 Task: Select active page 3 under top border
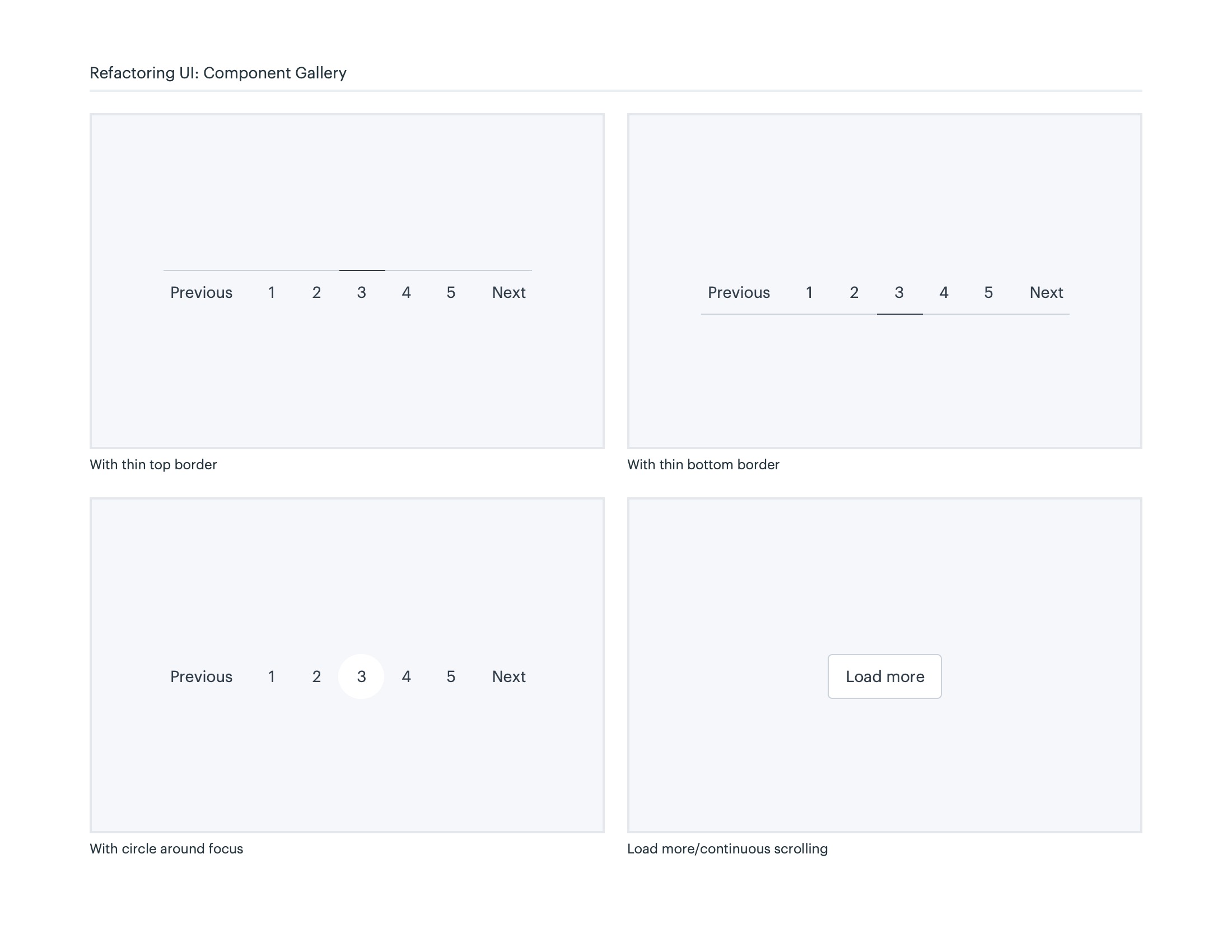(362, 292)
